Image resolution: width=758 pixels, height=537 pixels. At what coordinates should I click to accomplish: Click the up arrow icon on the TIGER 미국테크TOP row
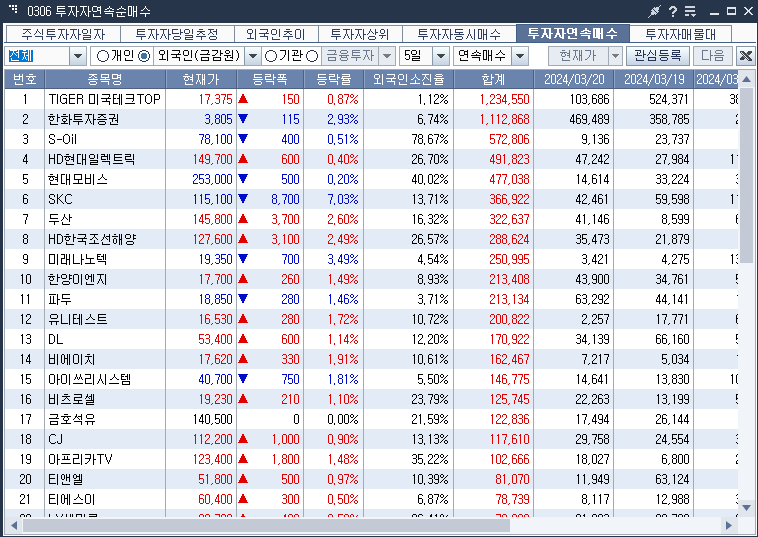[x=243, y=99]
